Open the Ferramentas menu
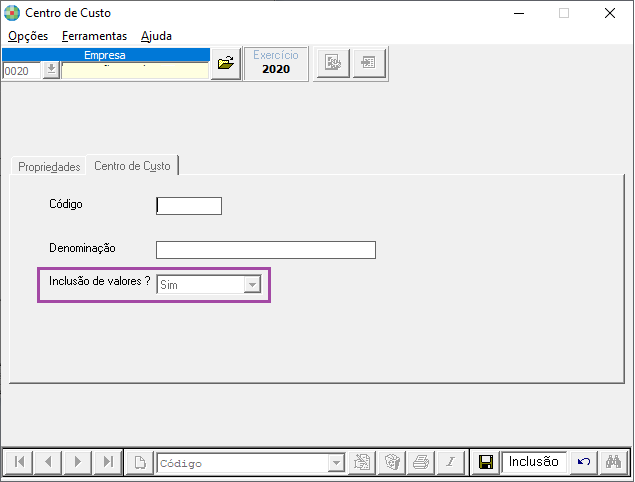Screen dimensions: 635x482 click(94, 36)
